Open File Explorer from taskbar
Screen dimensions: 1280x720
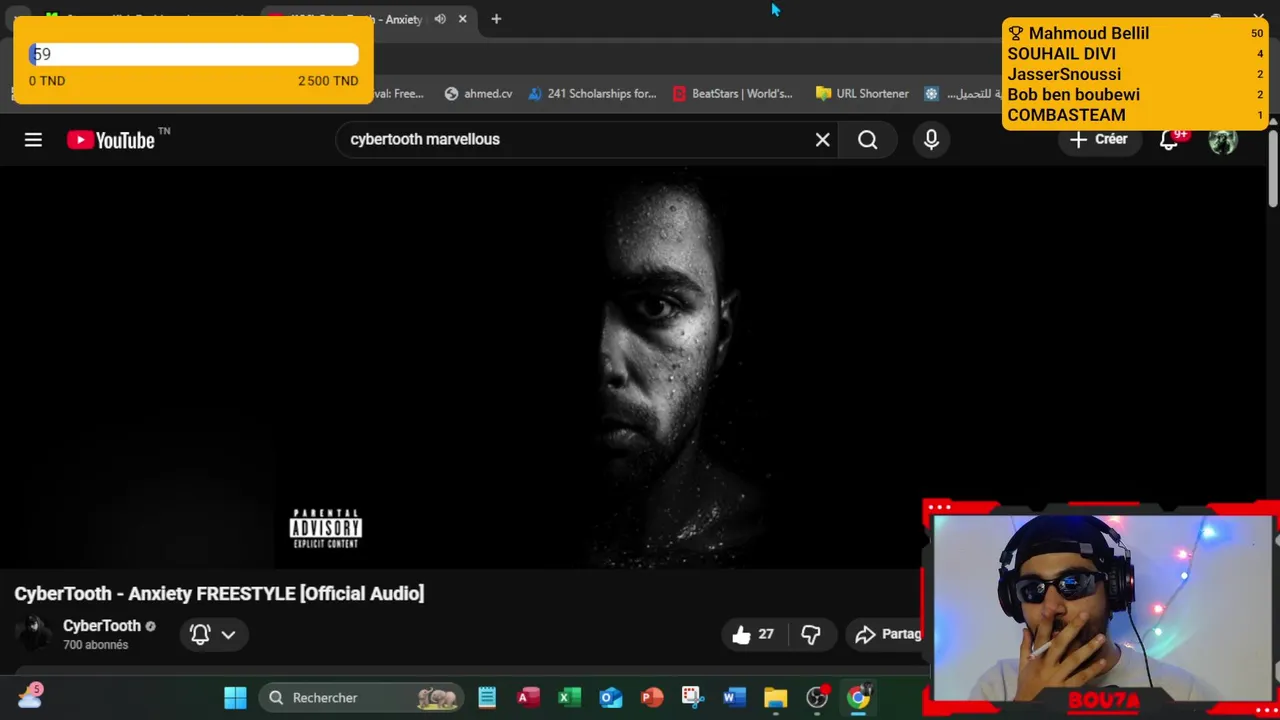coord(775,697)
